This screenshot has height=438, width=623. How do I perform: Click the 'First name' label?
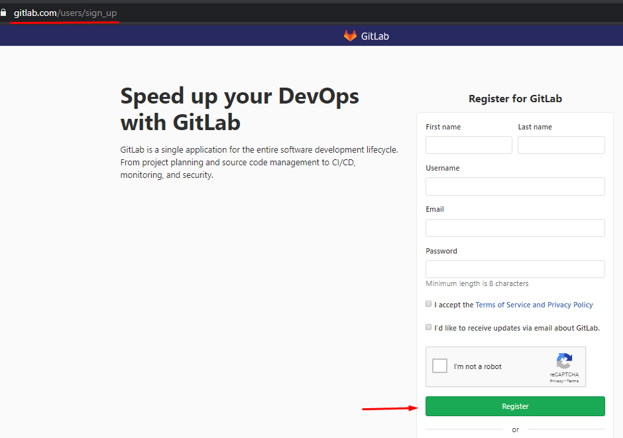(443, 127)
